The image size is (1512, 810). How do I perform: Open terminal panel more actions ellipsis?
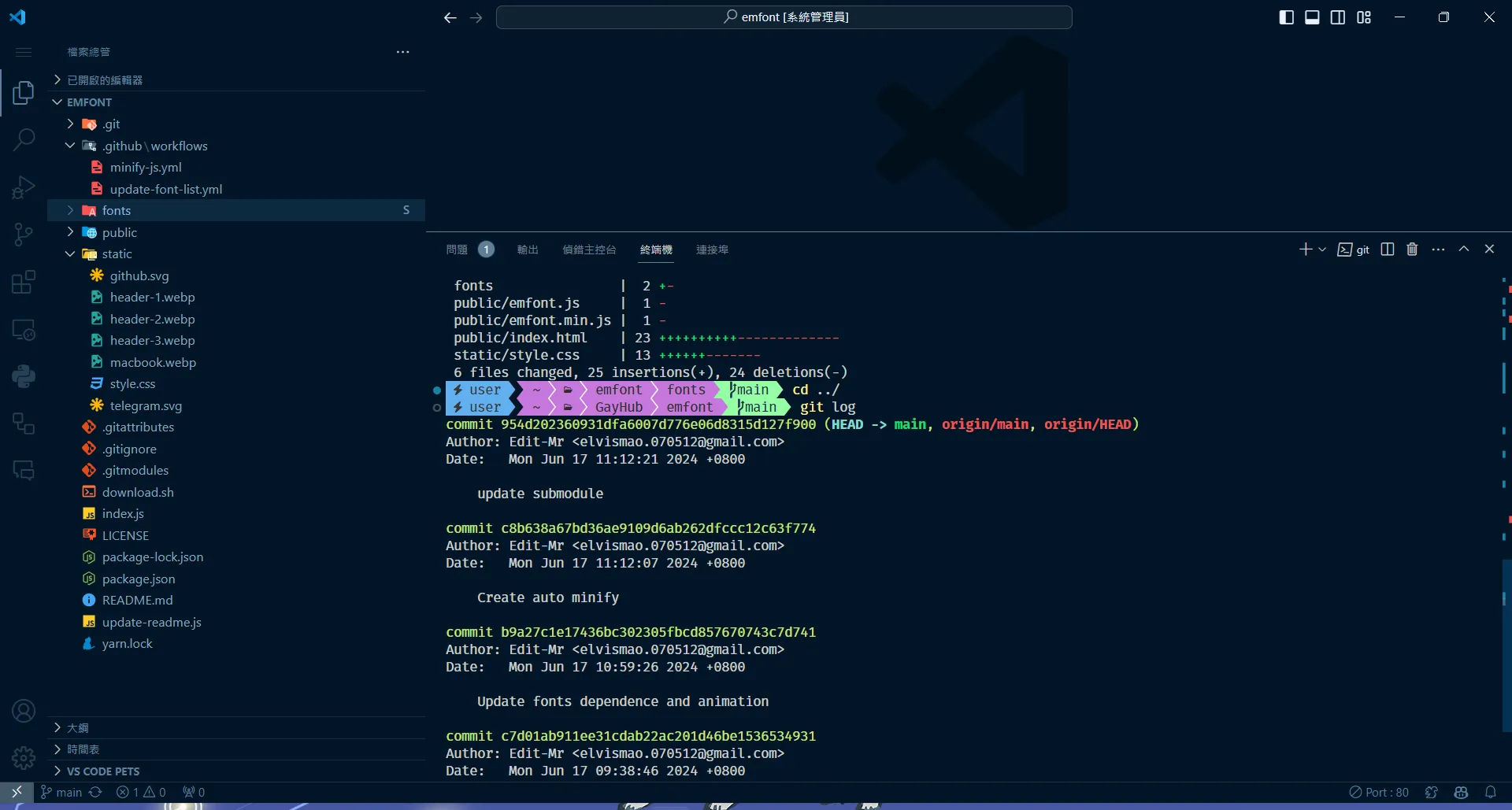[1438, 250]
